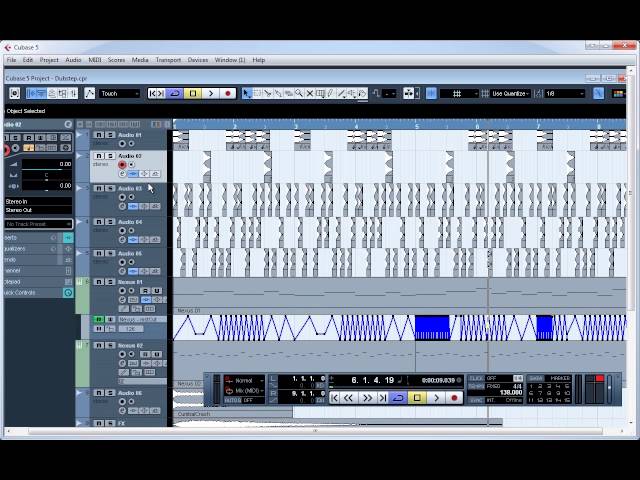This screenshot has height=480, width=640.
Task: Open the Use Quantize dropdown
Action: tap(510, 93)
